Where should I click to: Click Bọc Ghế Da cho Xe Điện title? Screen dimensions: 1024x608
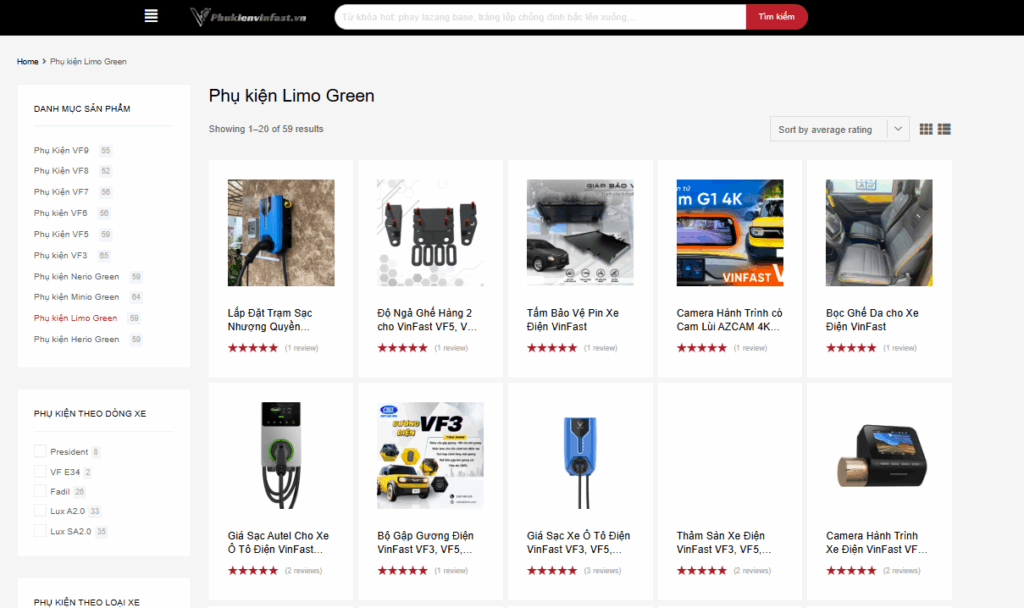(872, 320)
